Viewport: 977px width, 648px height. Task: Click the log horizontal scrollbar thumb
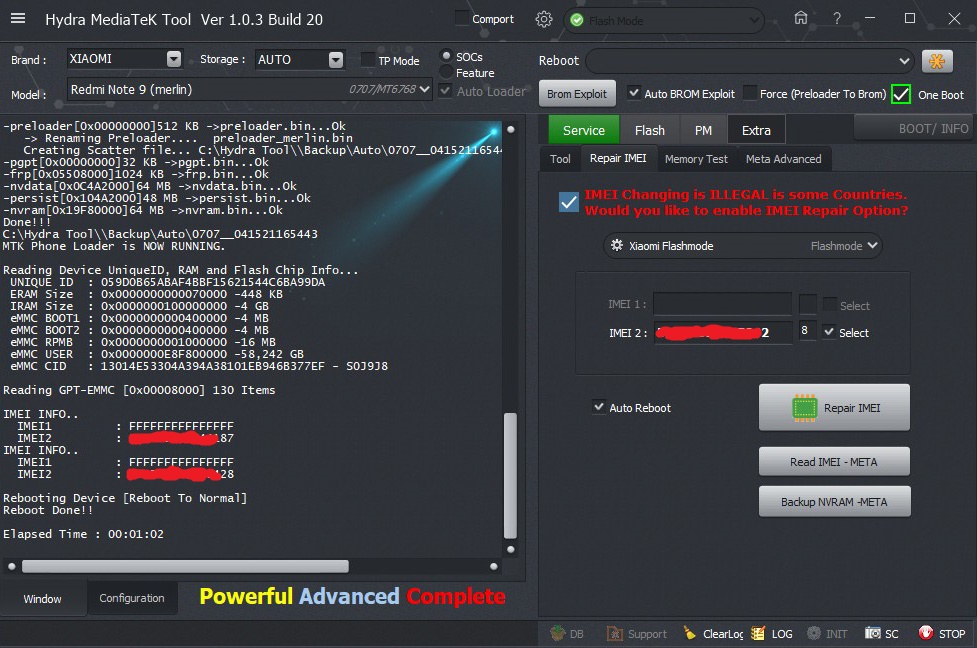(185, 566)
